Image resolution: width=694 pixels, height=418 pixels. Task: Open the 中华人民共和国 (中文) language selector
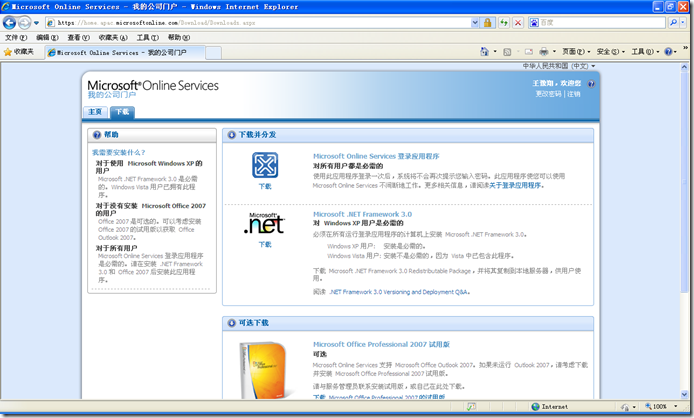click(x=559, y=66)
